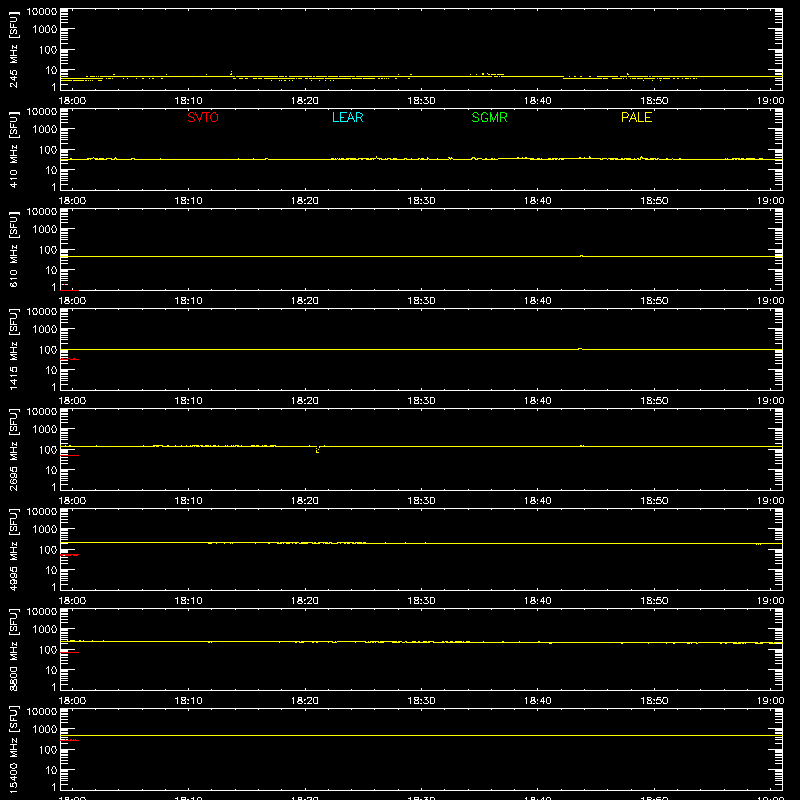The height and width of the screenshot is (800, 800).
Task: Click the 10000 y-axis label of 8800 MHz panel
Action: coord(42,612)
